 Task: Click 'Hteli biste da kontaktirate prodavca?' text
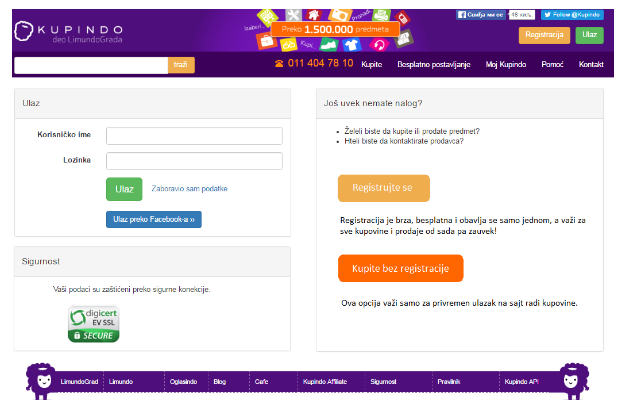pyautogui.click(x=404, y=141)
